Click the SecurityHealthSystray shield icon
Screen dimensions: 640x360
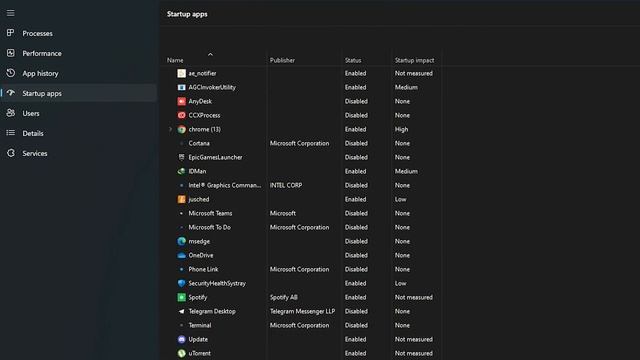(182, 283)
